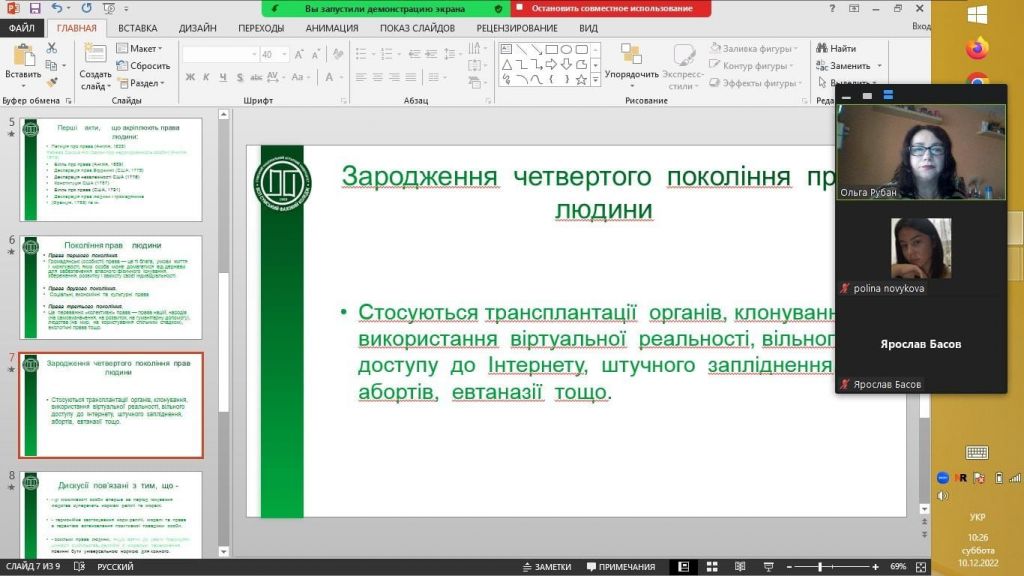The height and width of the screenshot is (576, 1024).
Task: Open the Раздел section dropdown
Action: (x=143, y=84)
